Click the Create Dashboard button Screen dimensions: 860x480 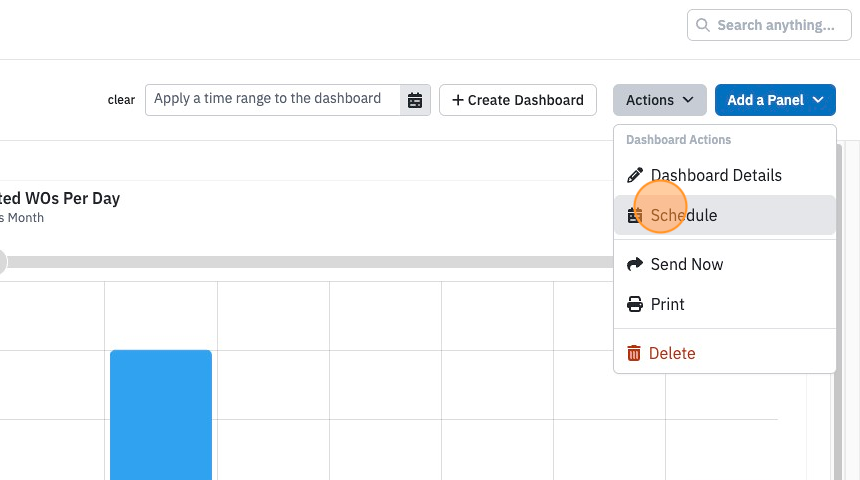[518, 100]
